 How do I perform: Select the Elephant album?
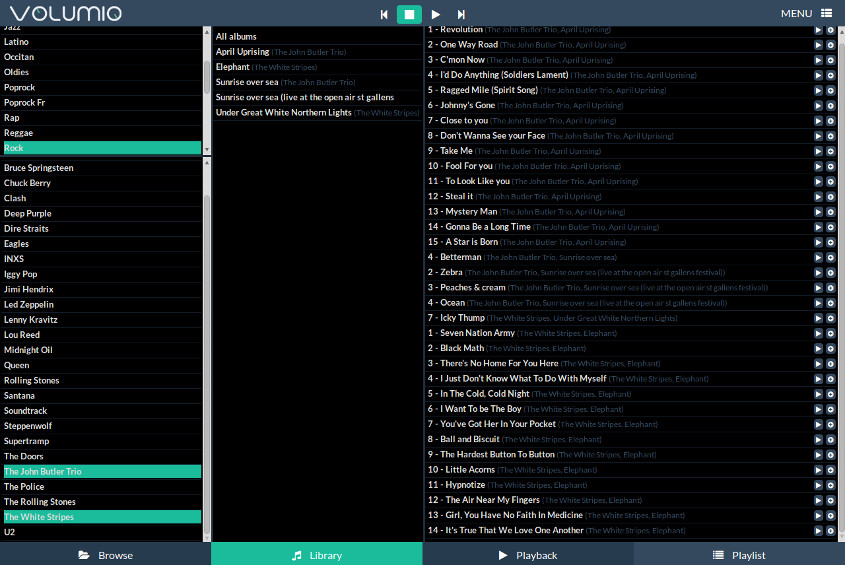pos(232,67)
